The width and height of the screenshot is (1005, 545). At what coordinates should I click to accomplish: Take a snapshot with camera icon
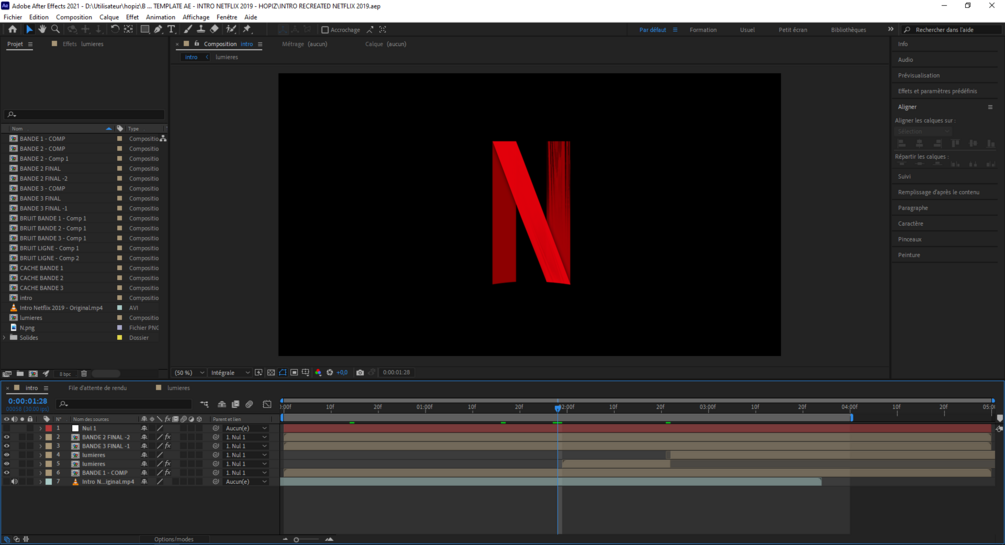pyautogui.click(x=360, y=373)
